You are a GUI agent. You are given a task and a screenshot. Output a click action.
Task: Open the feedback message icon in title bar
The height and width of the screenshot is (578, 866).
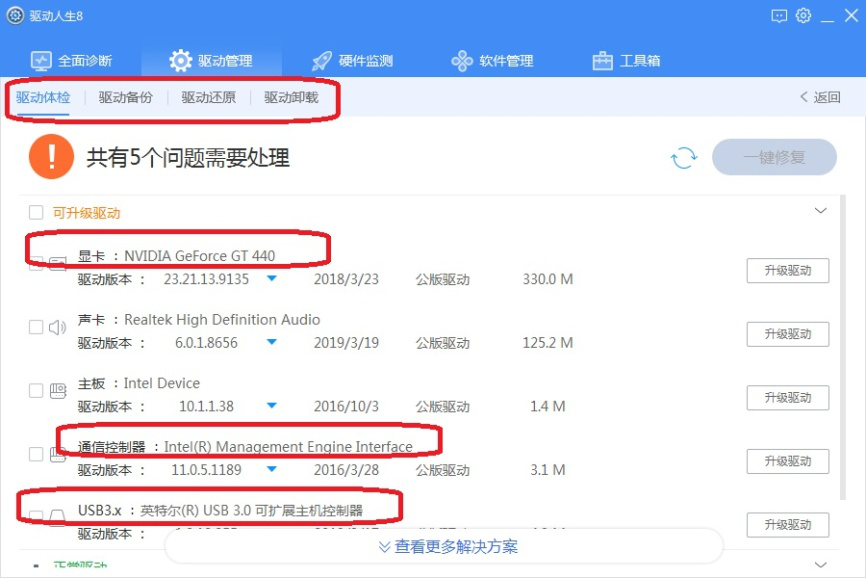(x=779, y=15)
